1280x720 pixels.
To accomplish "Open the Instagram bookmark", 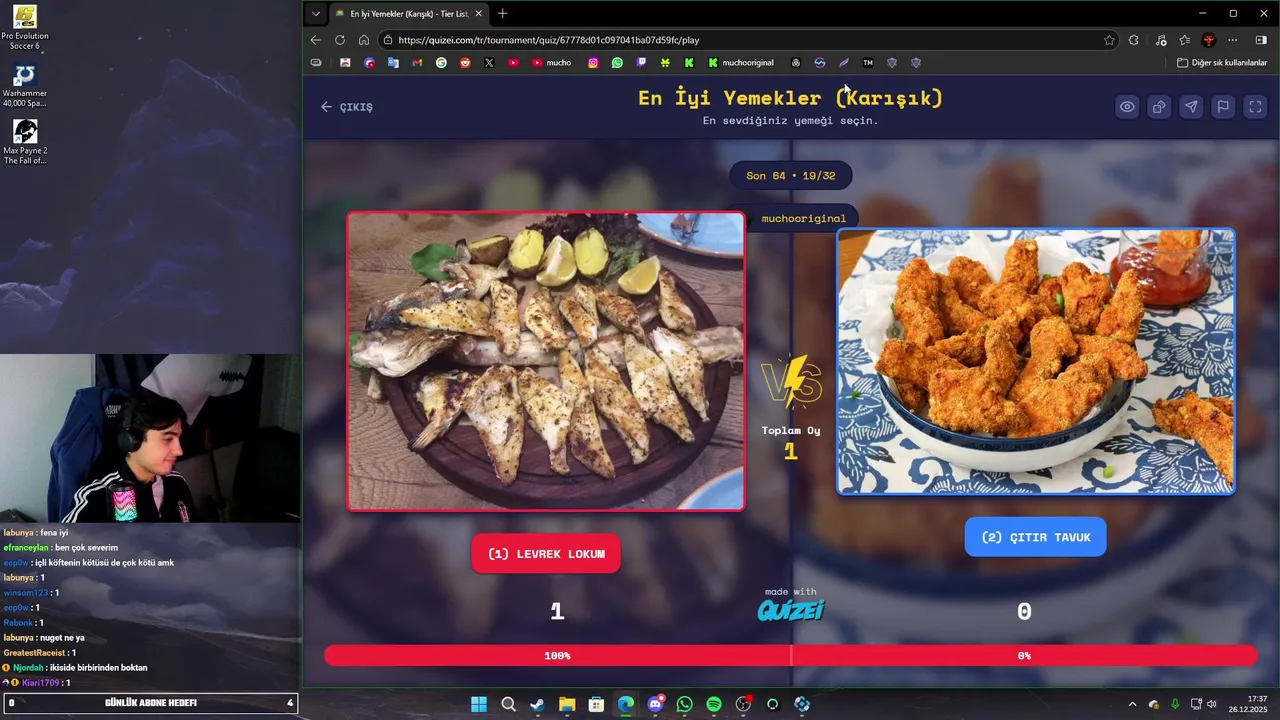I will click(593, 63).
